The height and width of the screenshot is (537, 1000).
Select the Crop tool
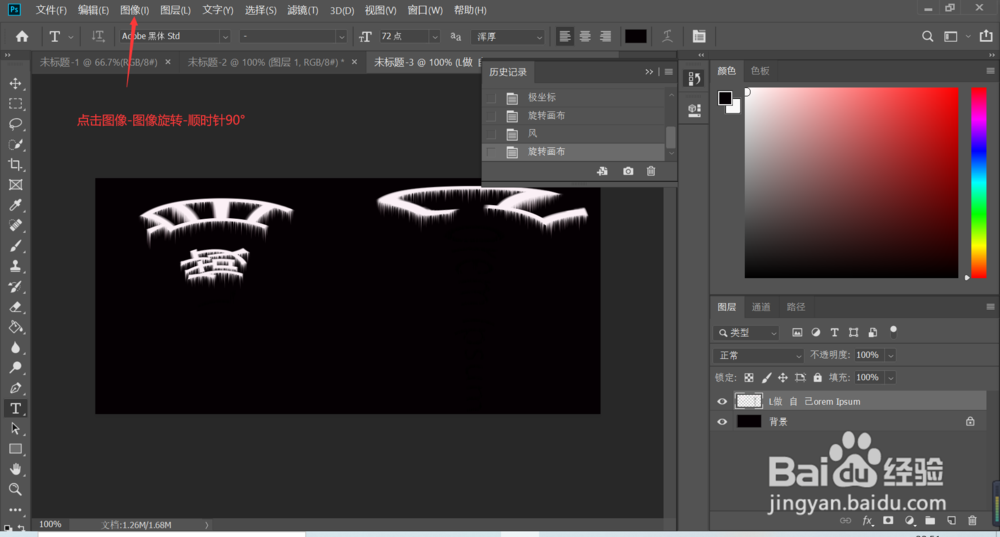(x=15, y=165)
